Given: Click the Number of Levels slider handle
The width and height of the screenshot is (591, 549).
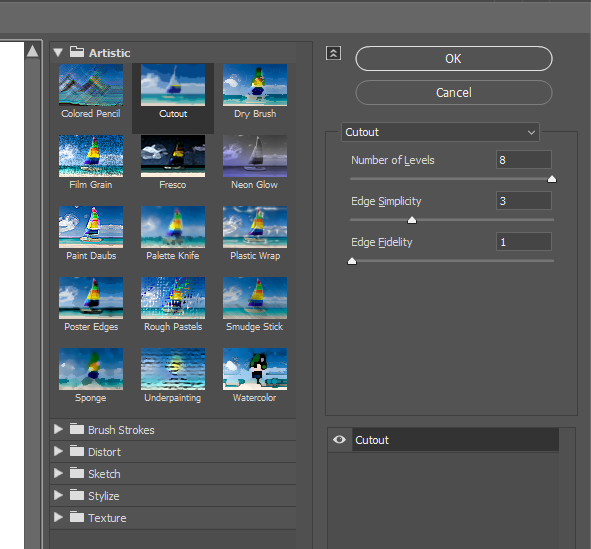Looking at the screenshot, I should (x=552, y=179).
